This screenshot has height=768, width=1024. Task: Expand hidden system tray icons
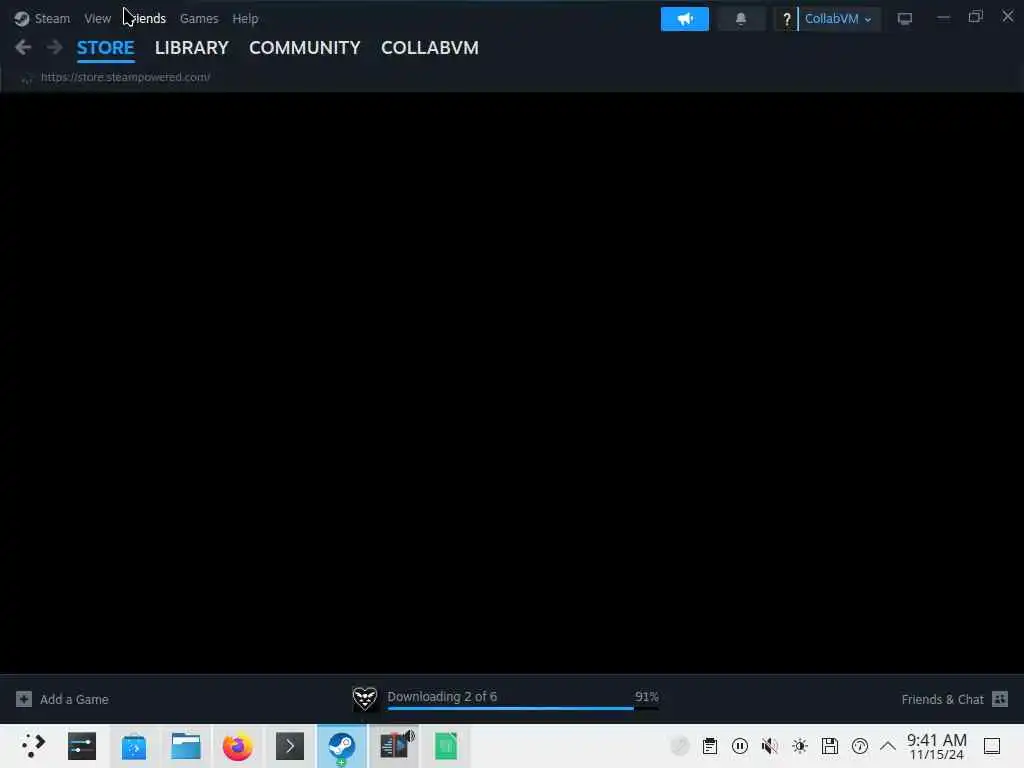click(888, 746)
